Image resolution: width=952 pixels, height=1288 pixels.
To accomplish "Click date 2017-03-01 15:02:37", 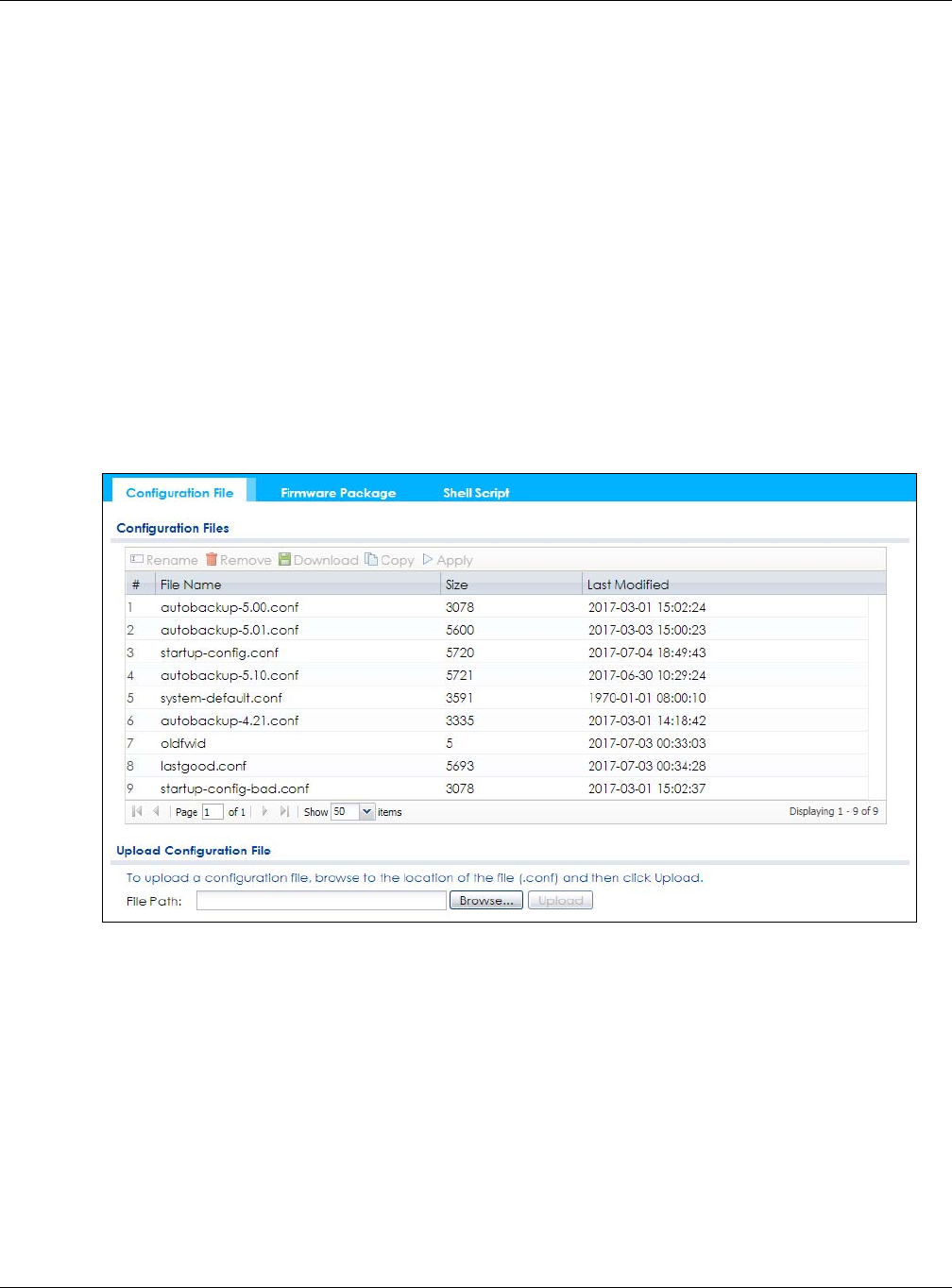I will click(647, 788).
